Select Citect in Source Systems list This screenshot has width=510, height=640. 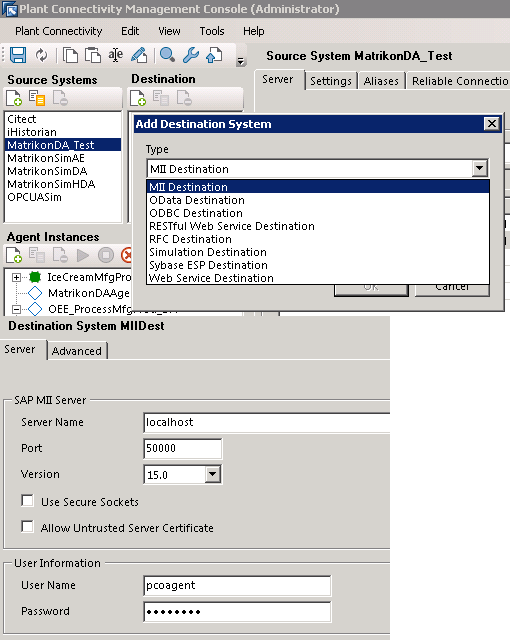(63, 119)
